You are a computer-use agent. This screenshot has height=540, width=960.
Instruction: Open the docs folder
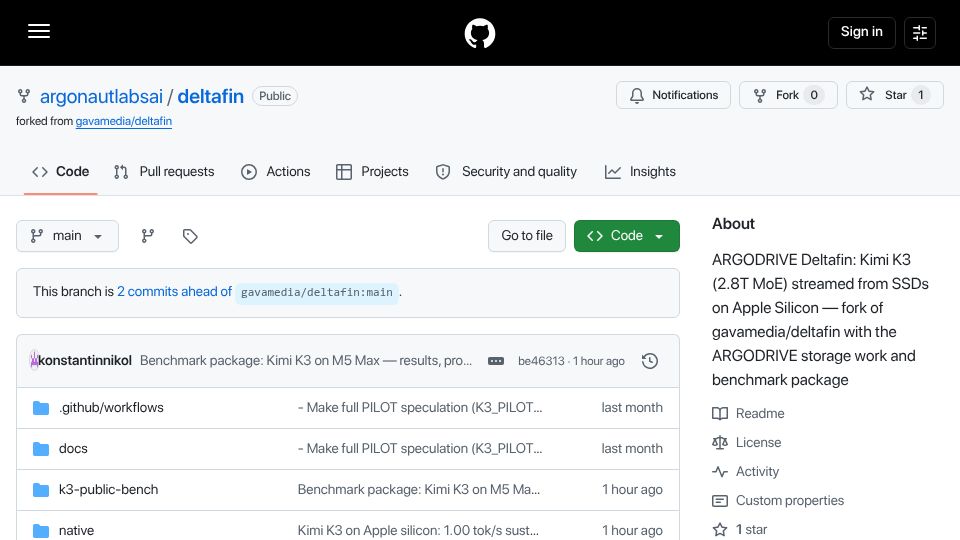(x=73, y=449)
